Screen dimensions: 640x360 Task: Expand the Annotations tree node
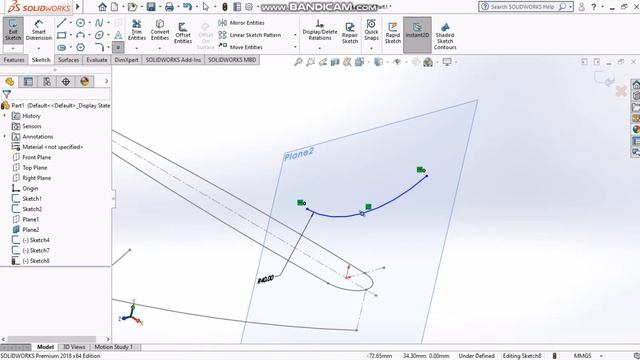5,136
